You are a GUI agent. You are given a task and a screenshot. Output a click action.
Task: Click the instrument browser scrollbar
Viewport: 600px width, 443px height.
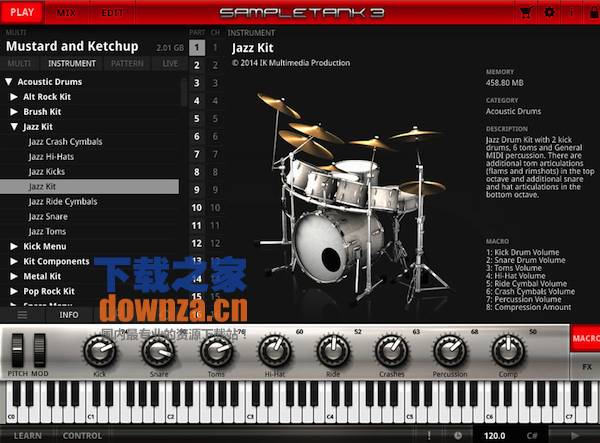184,92
